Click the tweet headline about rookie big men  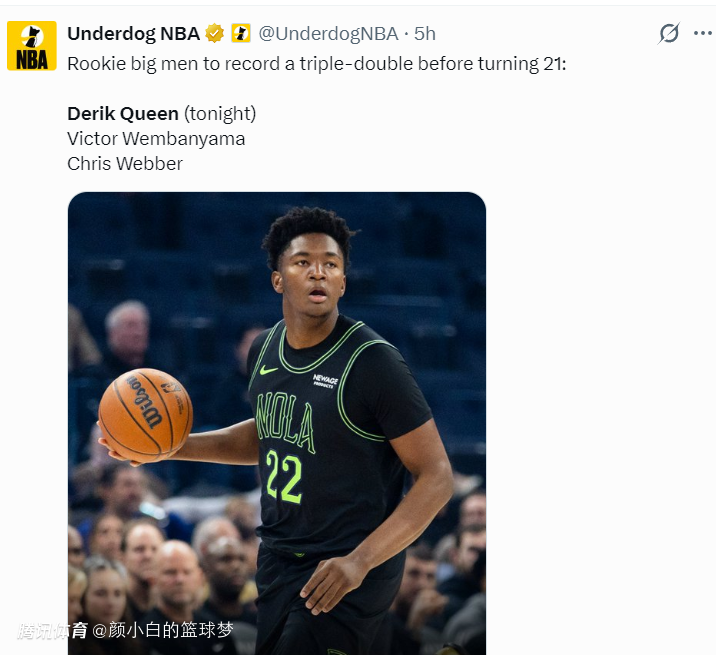point(316,63)
